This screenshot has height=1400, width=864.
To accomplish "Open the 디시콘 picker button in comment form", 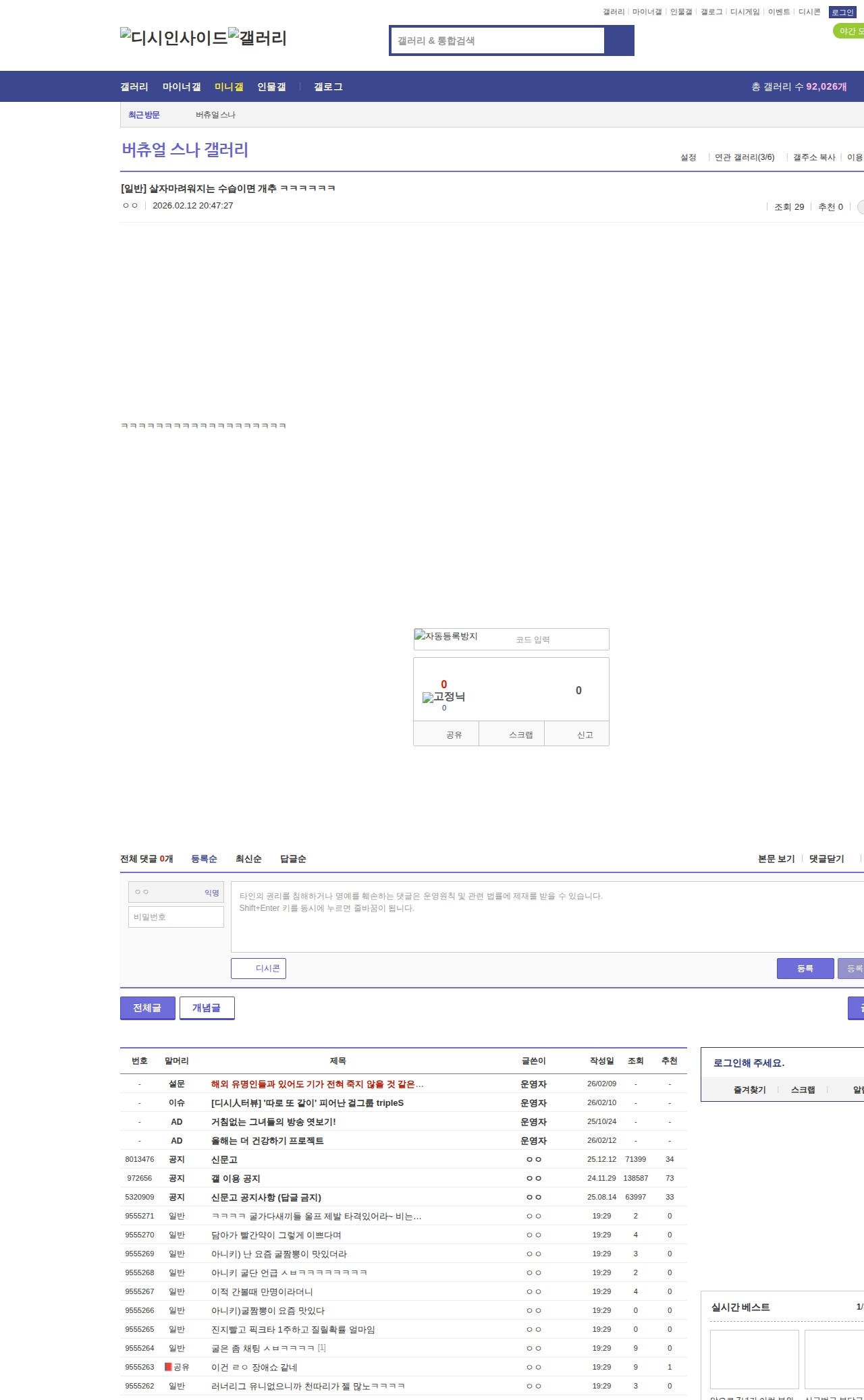I will (259, 968).
